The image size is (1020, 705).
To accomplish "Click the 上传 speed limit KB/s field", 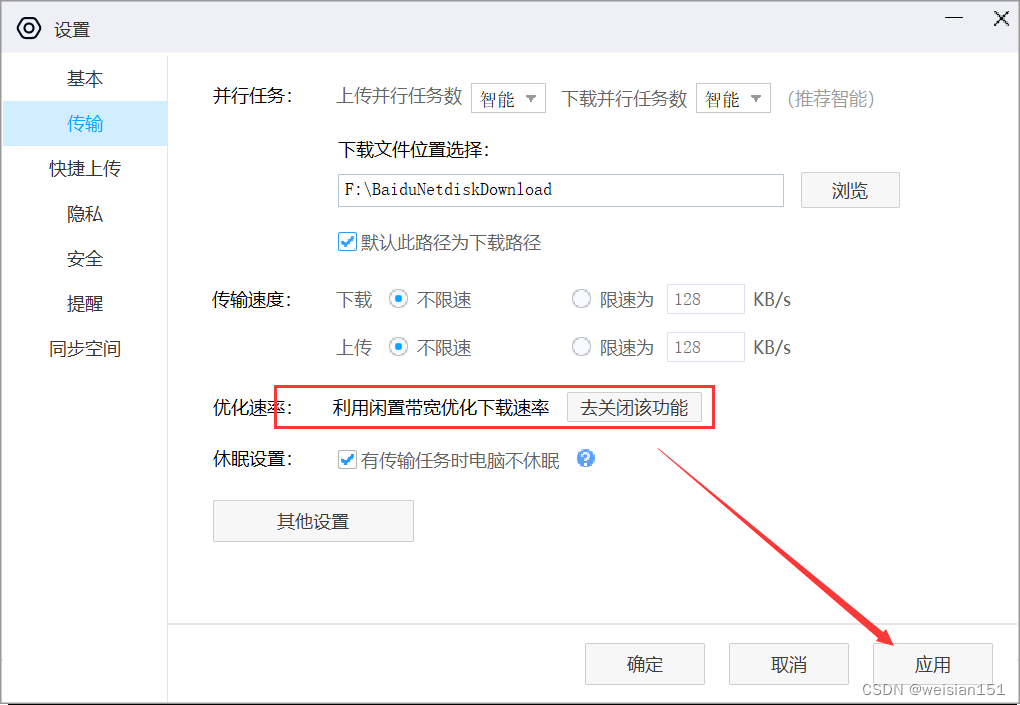I will pyautogui.click(x=706, y=347).
